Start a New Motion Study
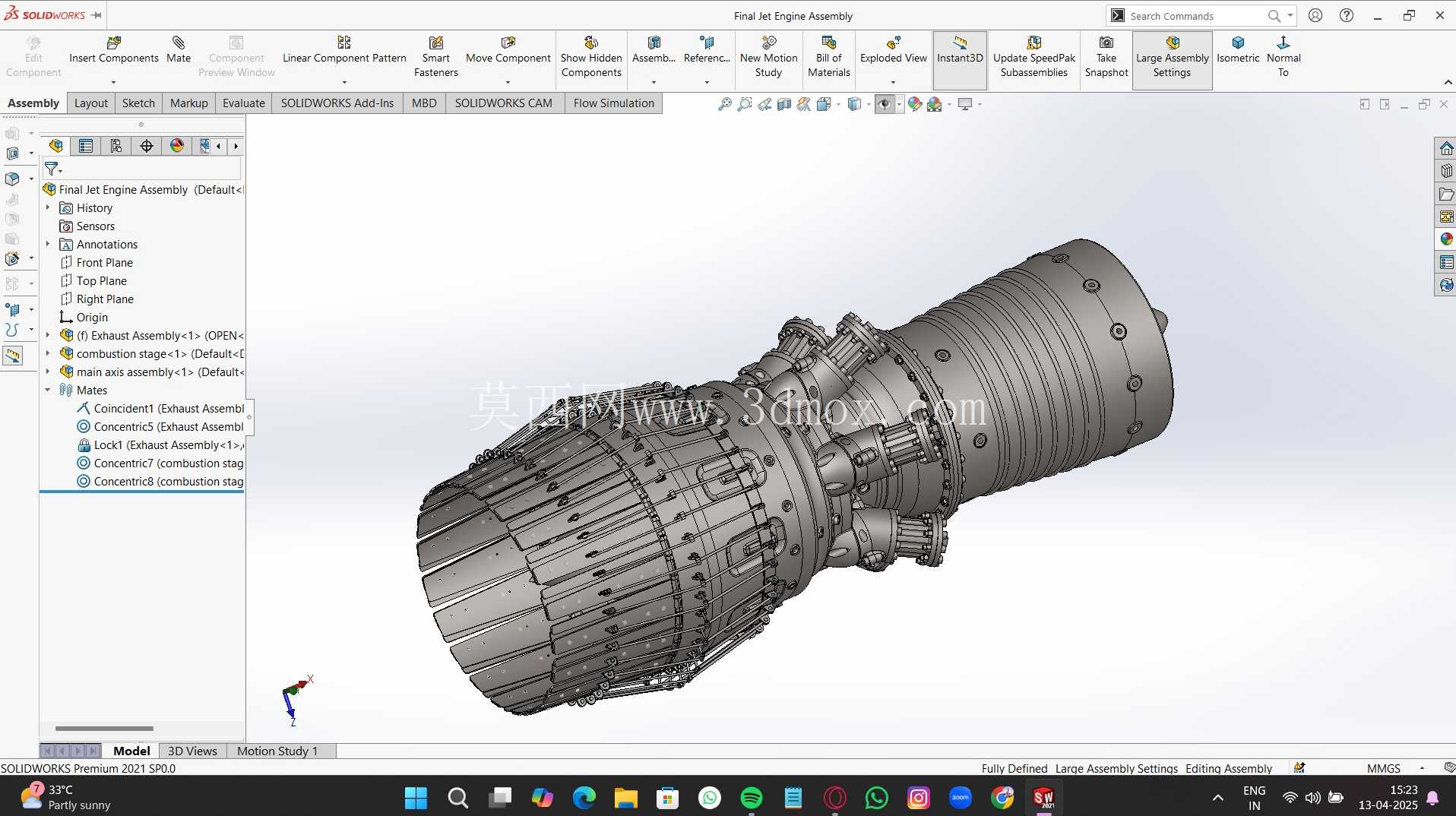 (x=768, y=57)
